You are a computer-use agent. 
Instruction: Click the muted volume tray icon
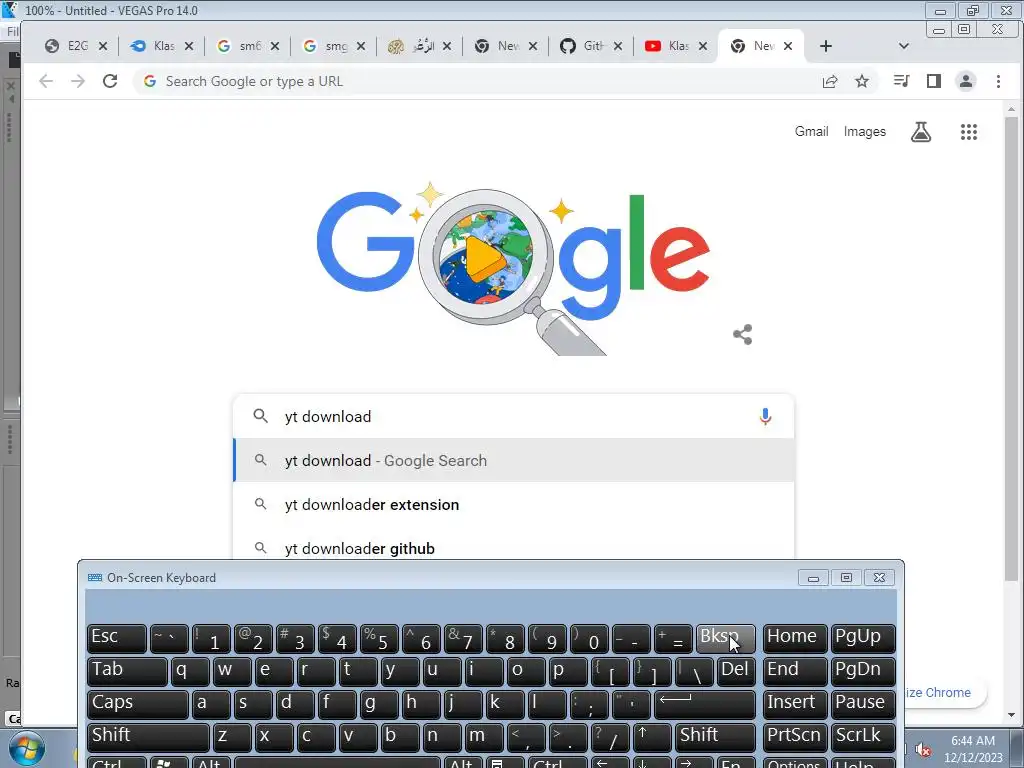click(x=923, y=749)
